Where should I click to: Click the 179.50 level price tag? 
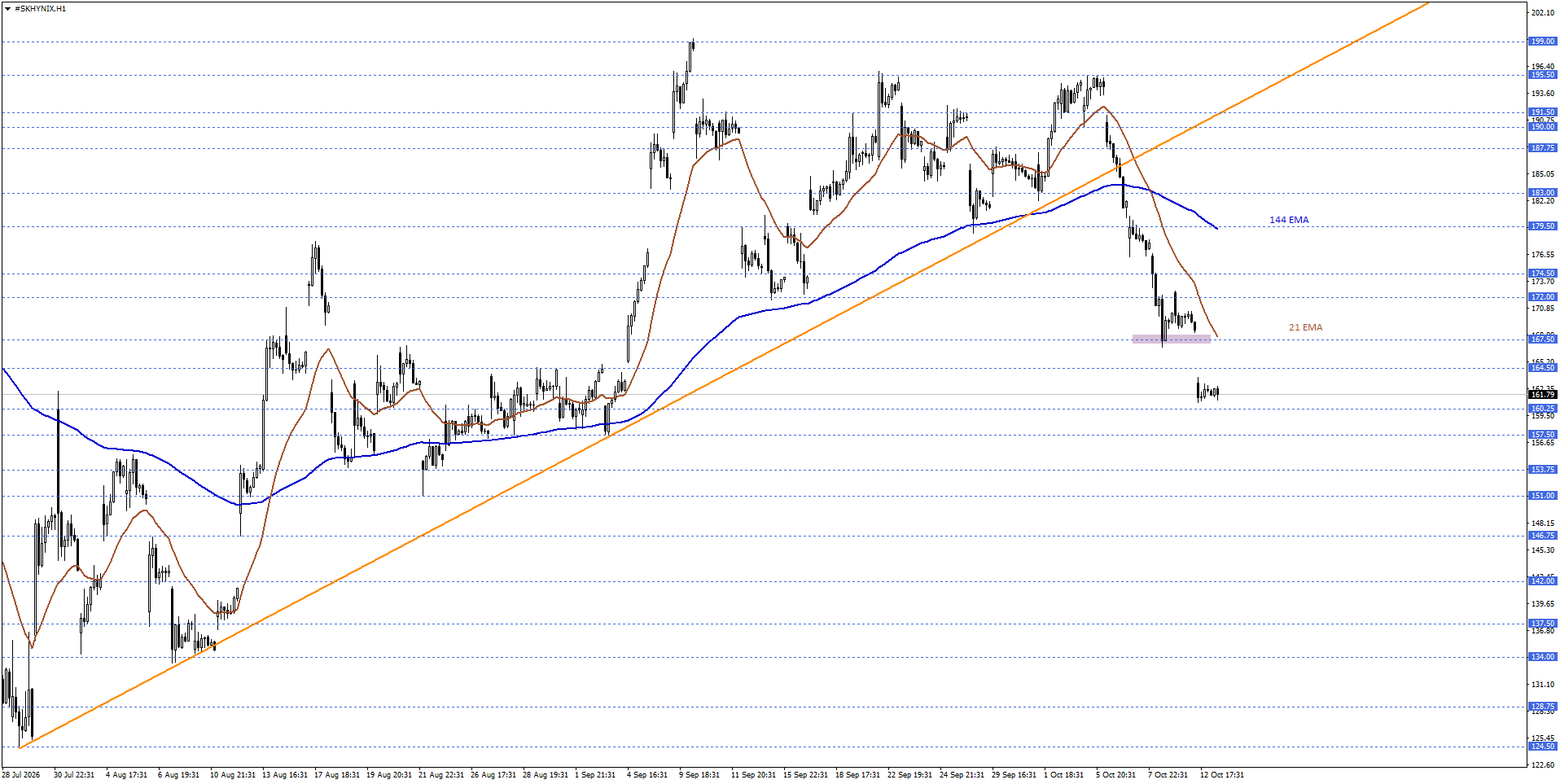1543,226
